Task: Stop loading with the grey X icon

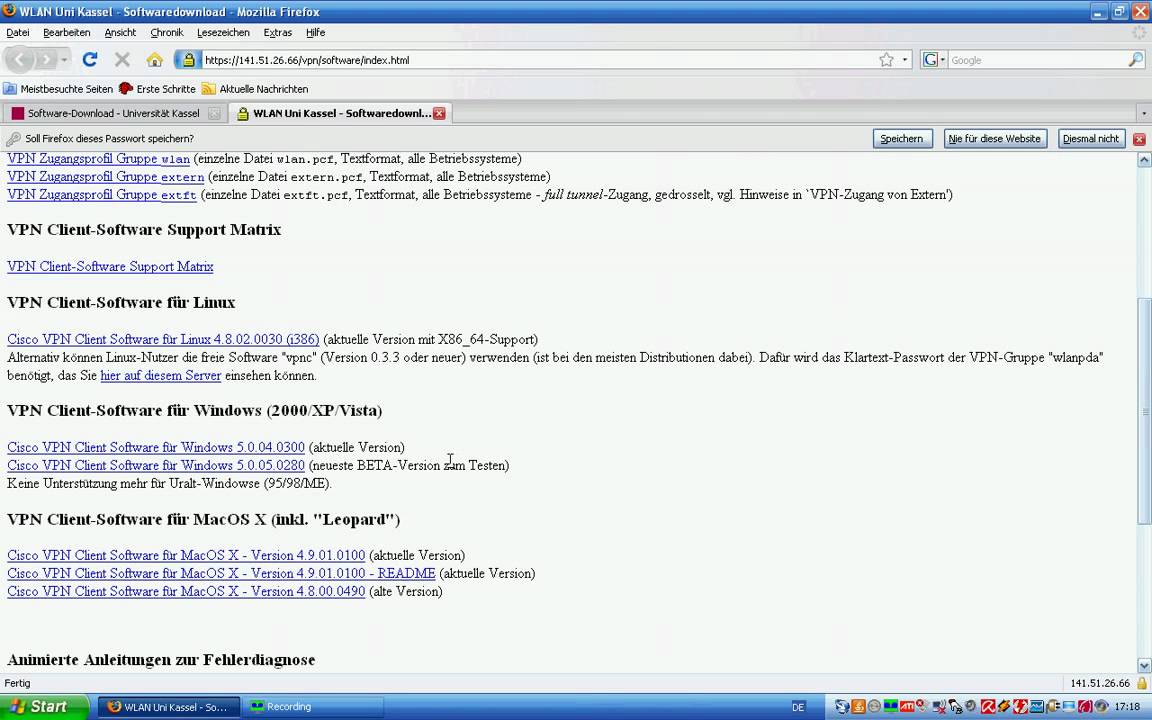Action: (x=123, y=60)
